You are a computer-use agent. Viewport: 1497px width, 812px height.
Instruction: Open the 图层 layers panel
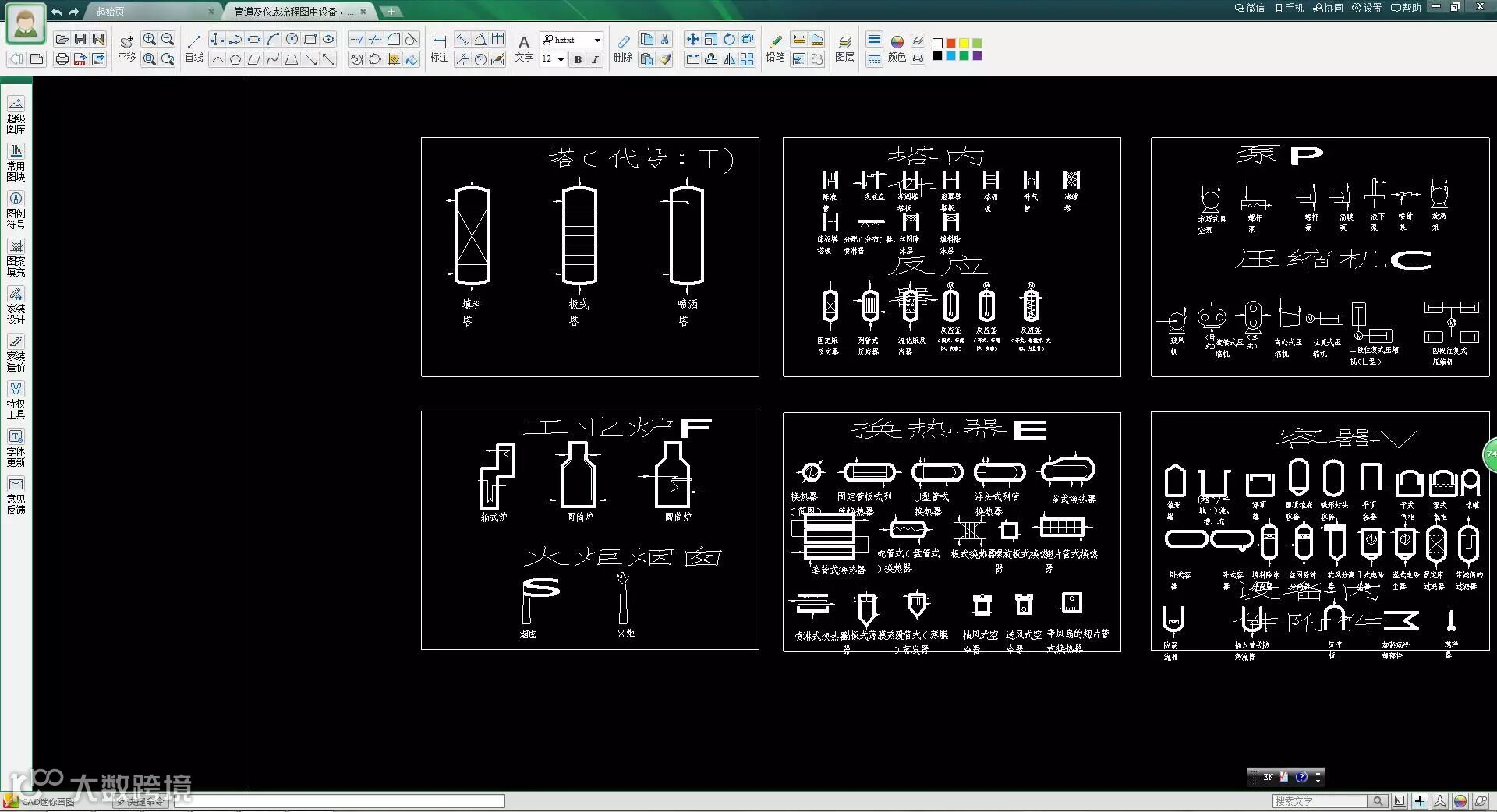pyautogui.click(x=844, y=48)
